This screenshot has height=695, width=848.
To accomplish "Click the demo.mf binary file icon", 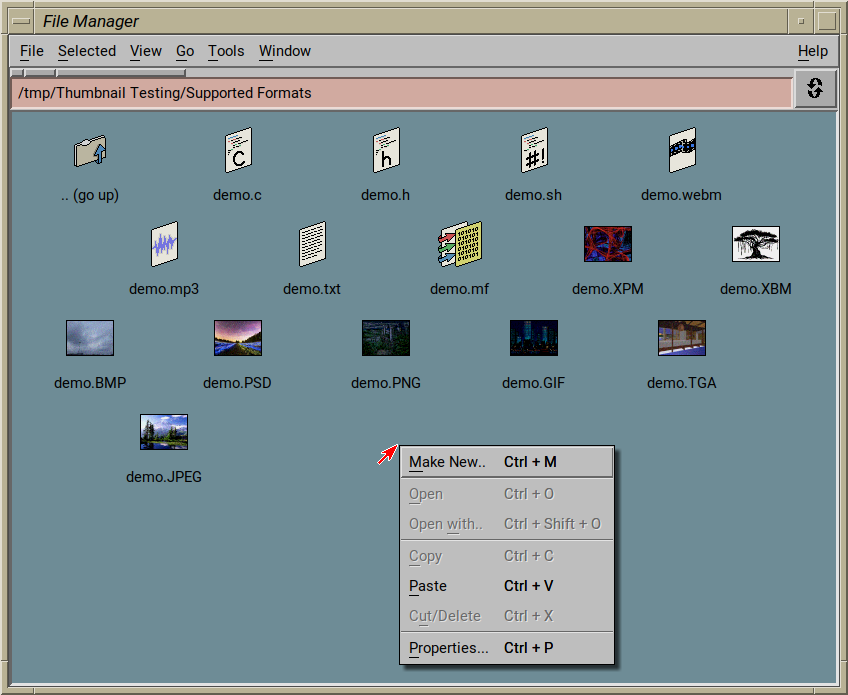I will [460, 245].
